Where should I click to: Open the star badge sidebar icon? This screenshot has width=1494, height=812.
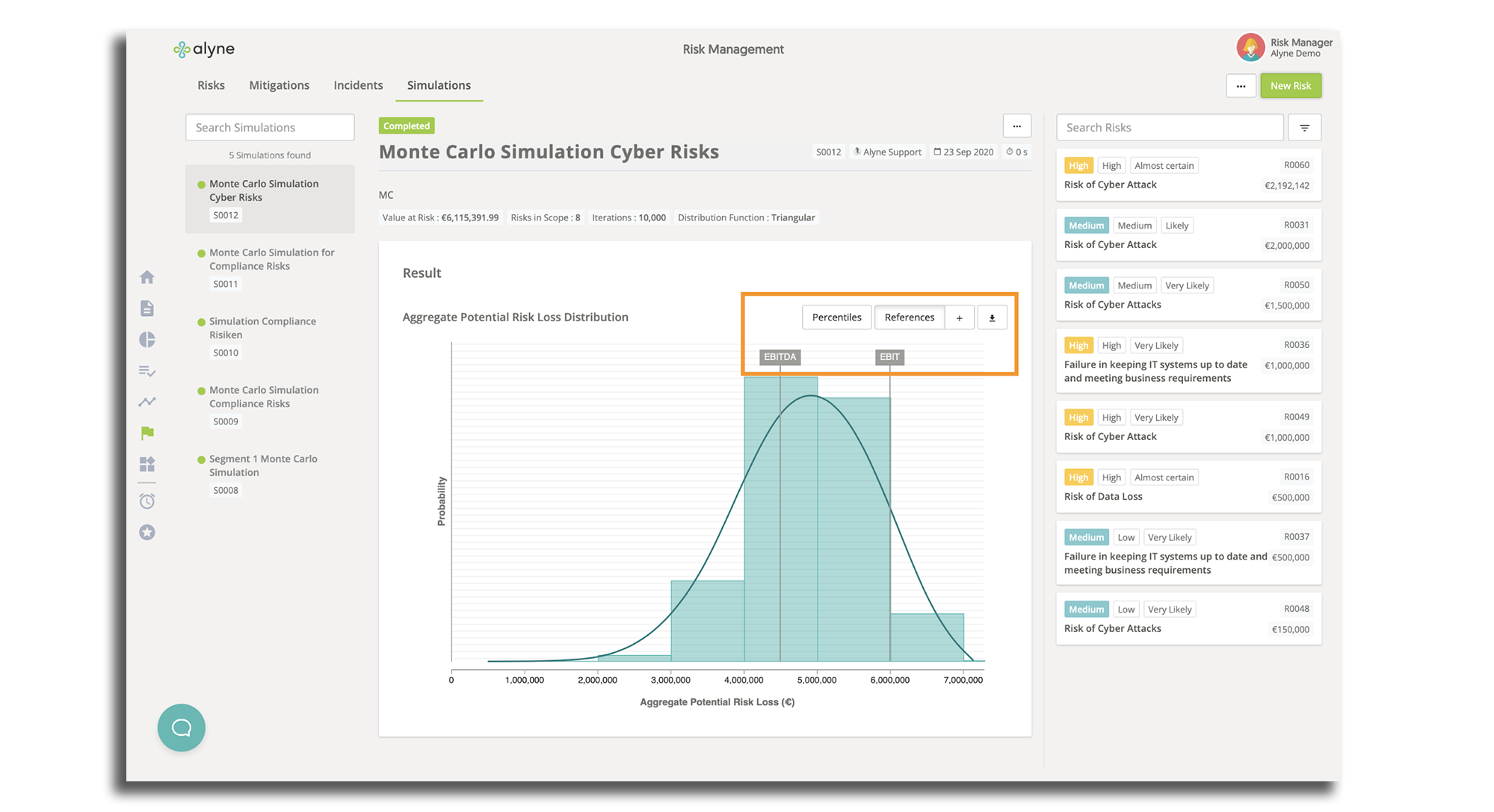[x=147, y=533]
